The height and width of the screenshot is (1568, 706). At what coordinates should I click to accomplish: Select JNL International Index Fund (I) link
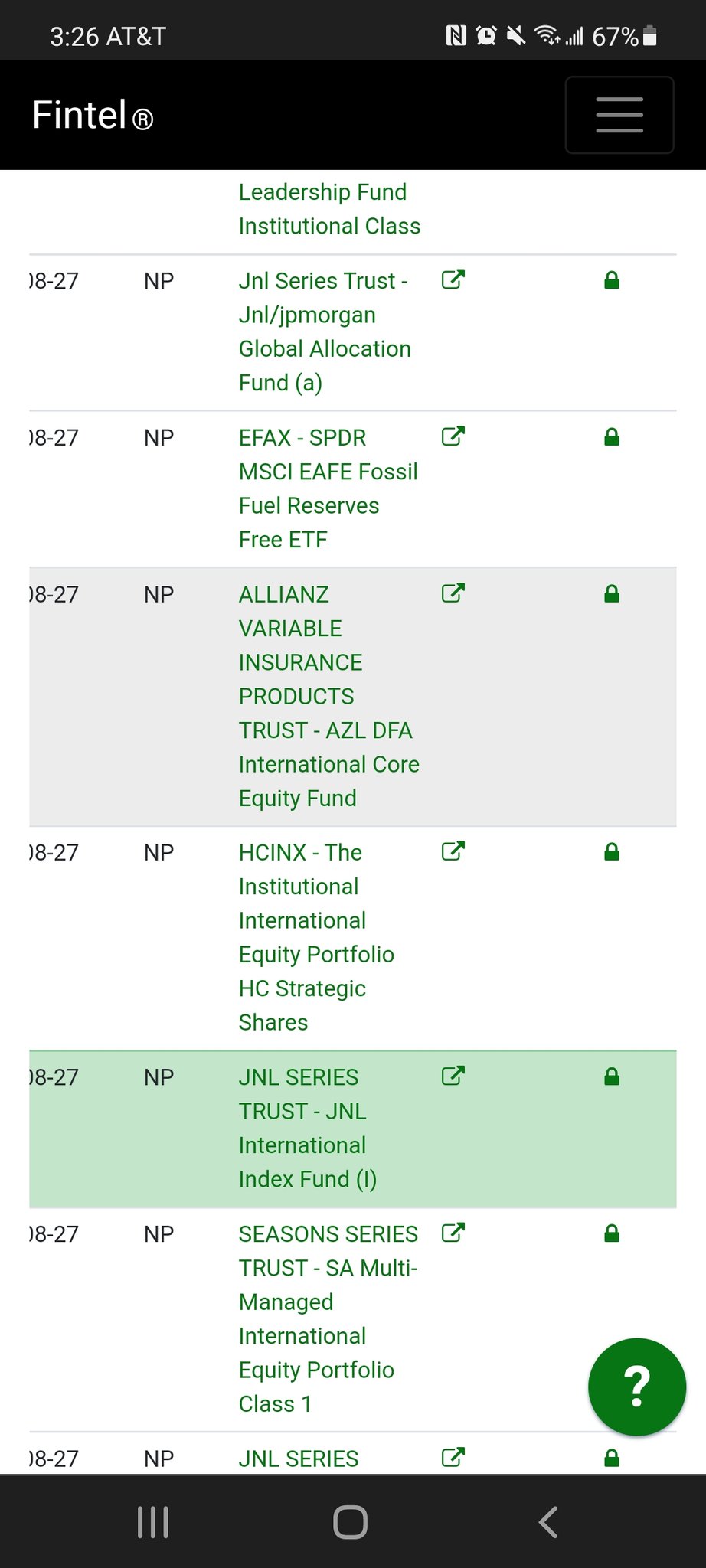306,1128
